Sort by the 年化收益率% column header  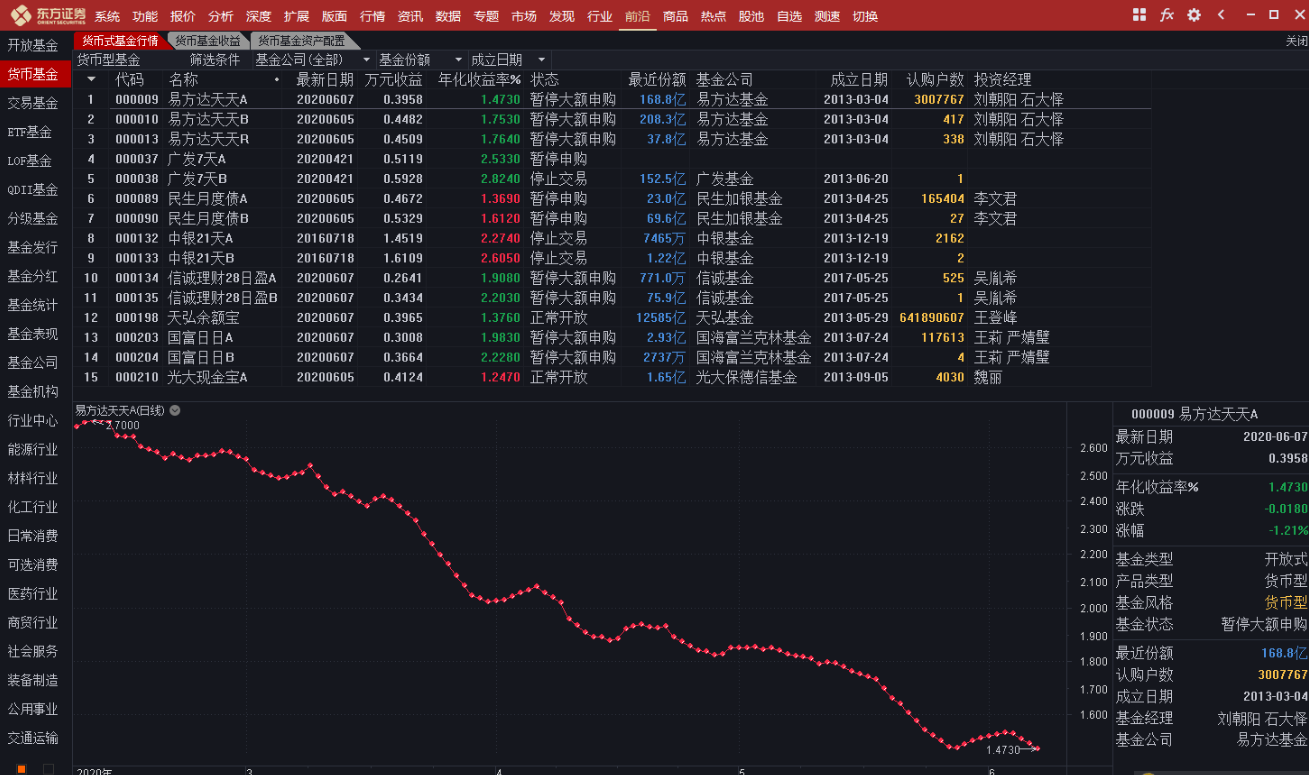click(x=480, y=79)
